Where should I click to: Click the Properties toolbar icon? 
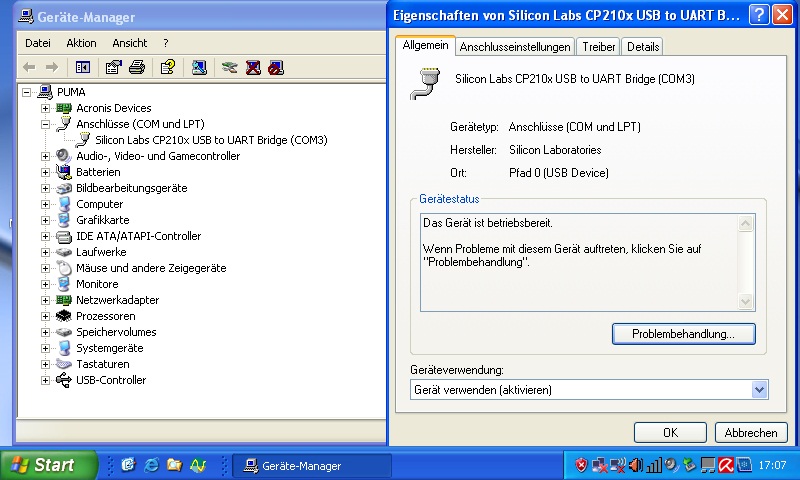click(114, 67)
